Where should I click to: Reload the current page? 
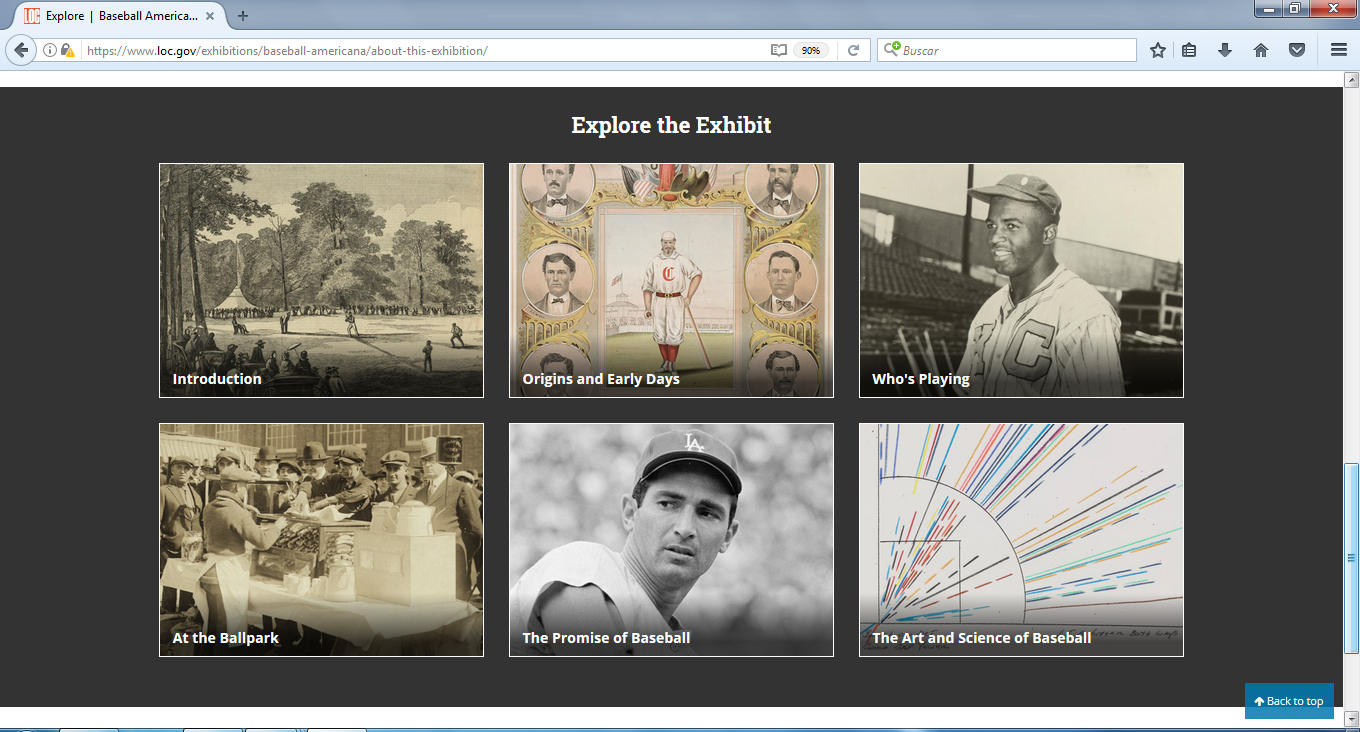(x=853, y=50)
